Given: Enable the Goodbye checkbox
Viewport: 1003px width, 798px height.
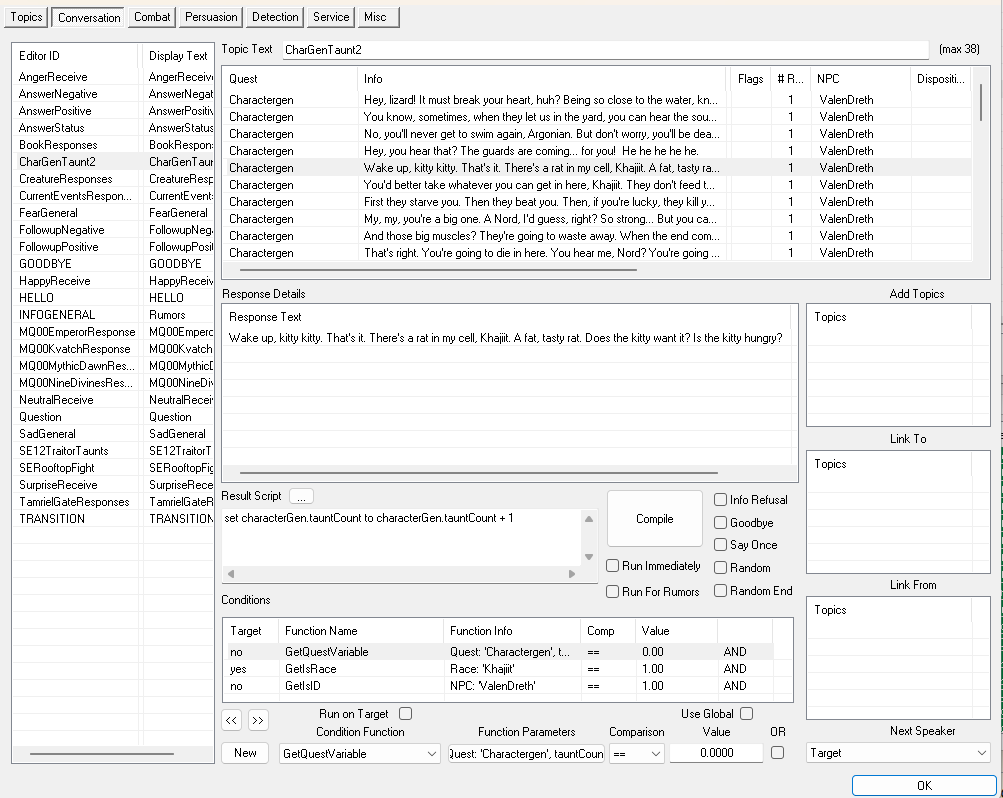Looking at the screenshot, I should 720,523.
